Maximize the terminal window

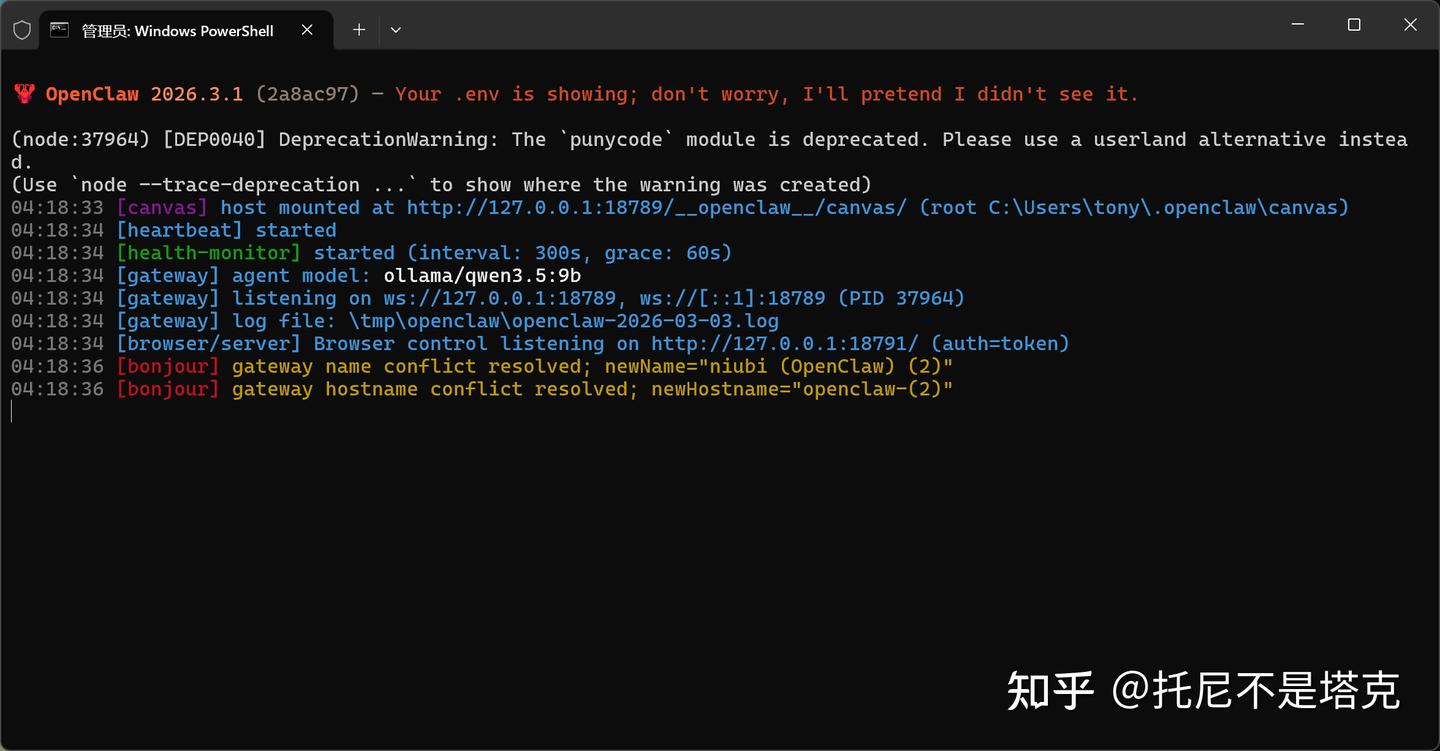(x=1354, y=25)
